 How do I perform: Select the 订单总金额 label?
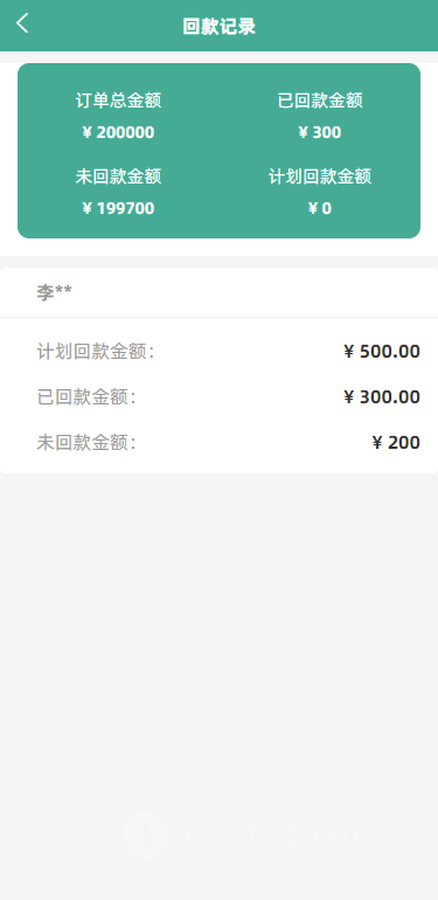(x=118, y=100)
